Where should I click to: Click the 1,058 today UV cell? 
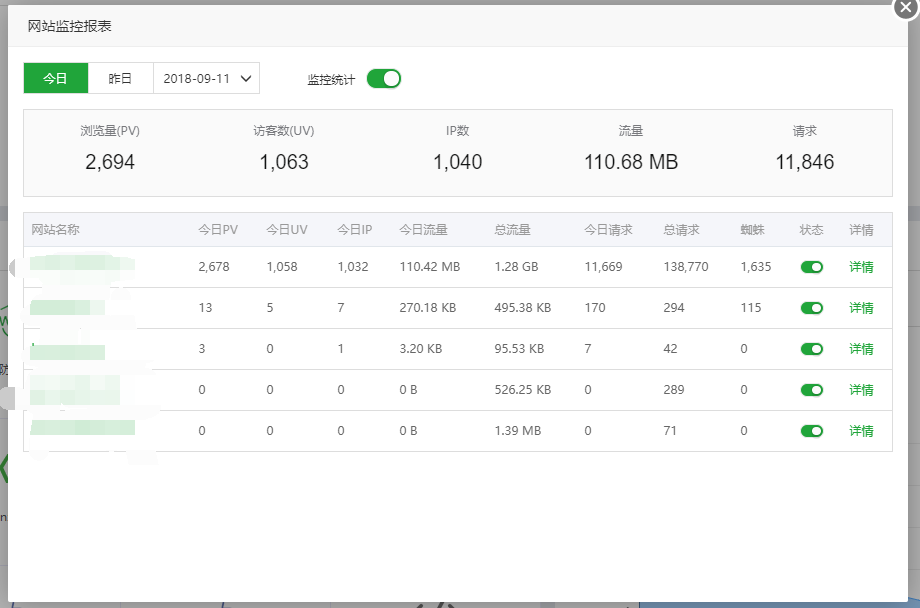(282, 267)
